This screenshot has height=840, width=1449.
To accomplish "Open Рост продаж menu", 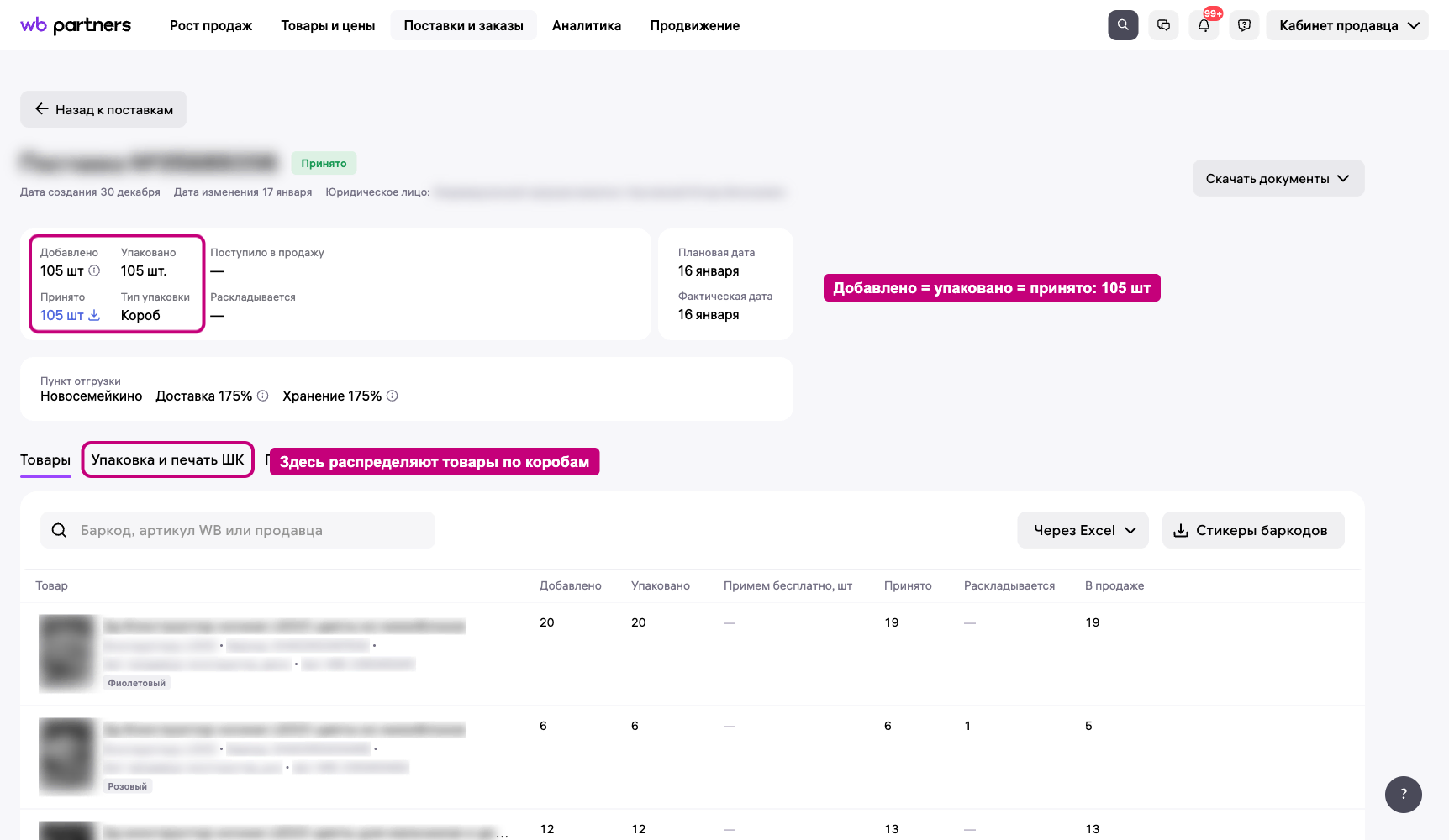I will 211,25.
